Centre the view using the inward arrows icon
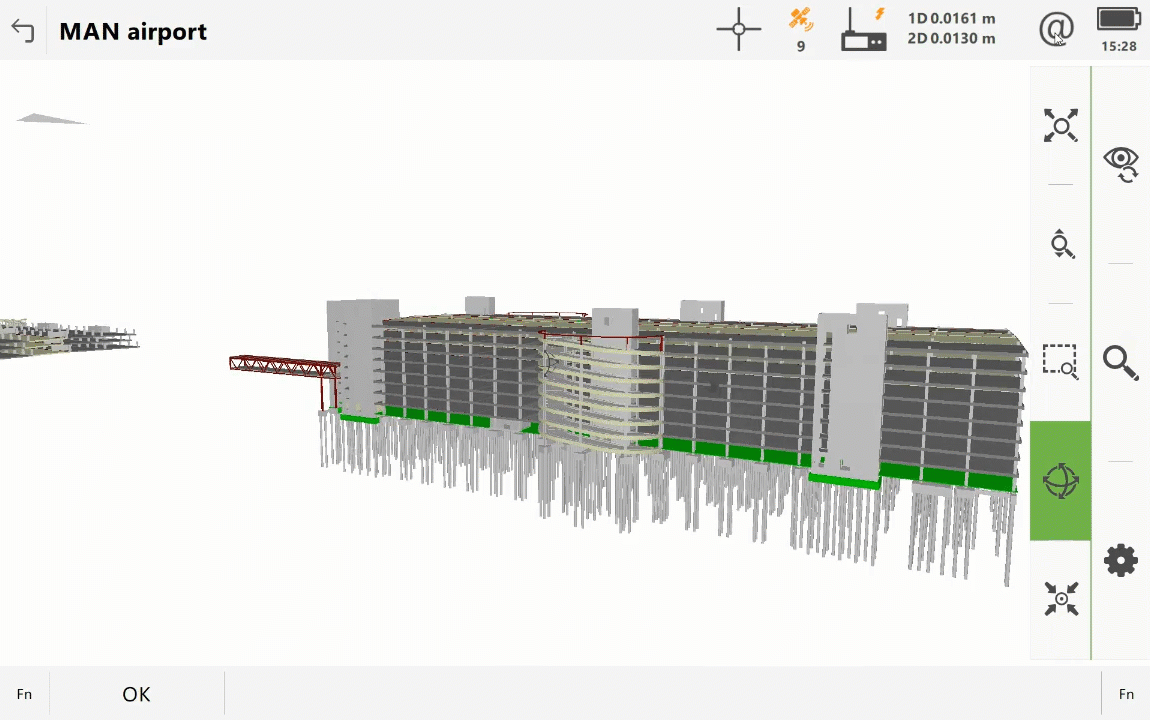 click(x=1060, y=599)
